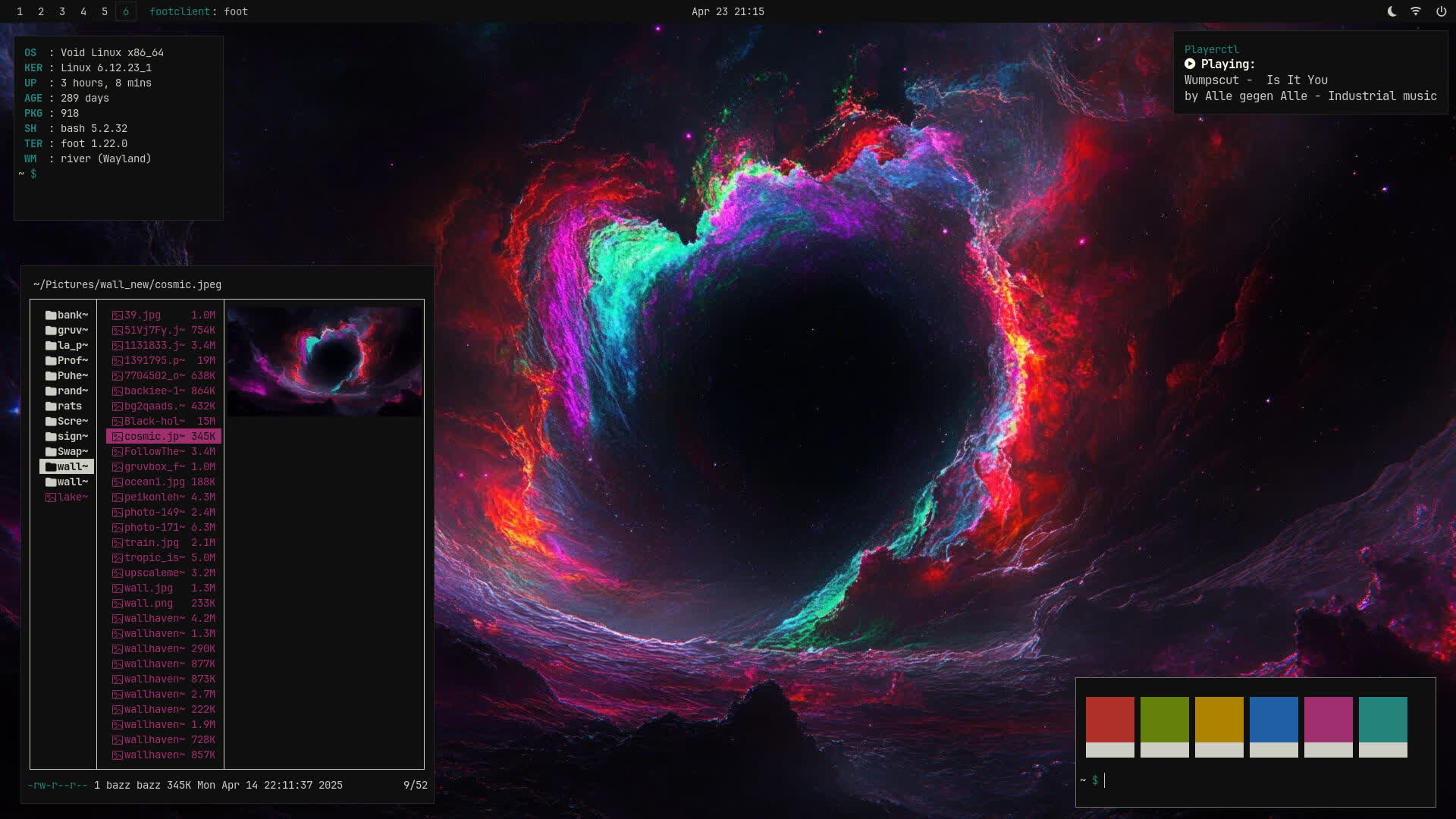Screen dimensions: 1456x819
Task: Click the blue color swatch
Action: click(x=1273, y=720)
